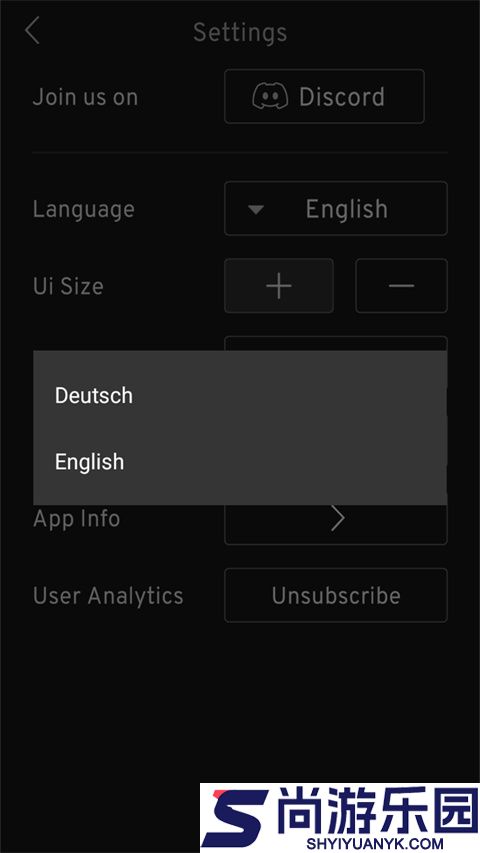Click the Join us on label

point(85,97)
